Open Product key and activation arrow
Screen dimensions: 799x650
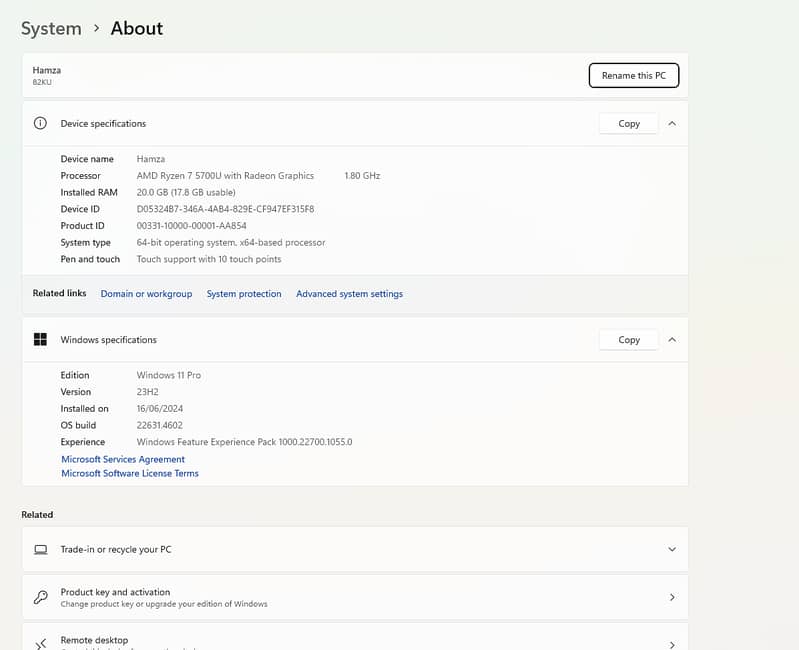coord(672,597)
